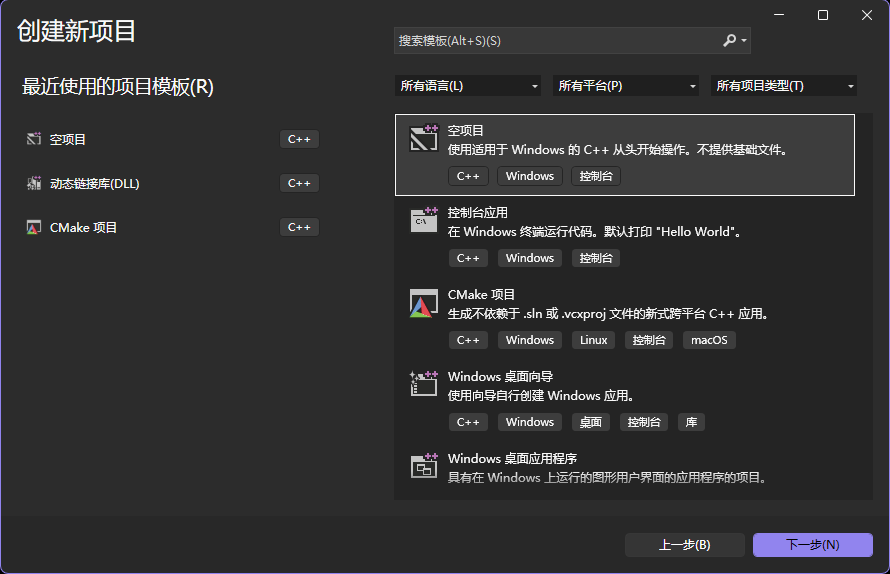The width and height of the screenshot is (890, 574).
Task: Close the 创建新项目 dialog
Action: click(x=867, y=15)
